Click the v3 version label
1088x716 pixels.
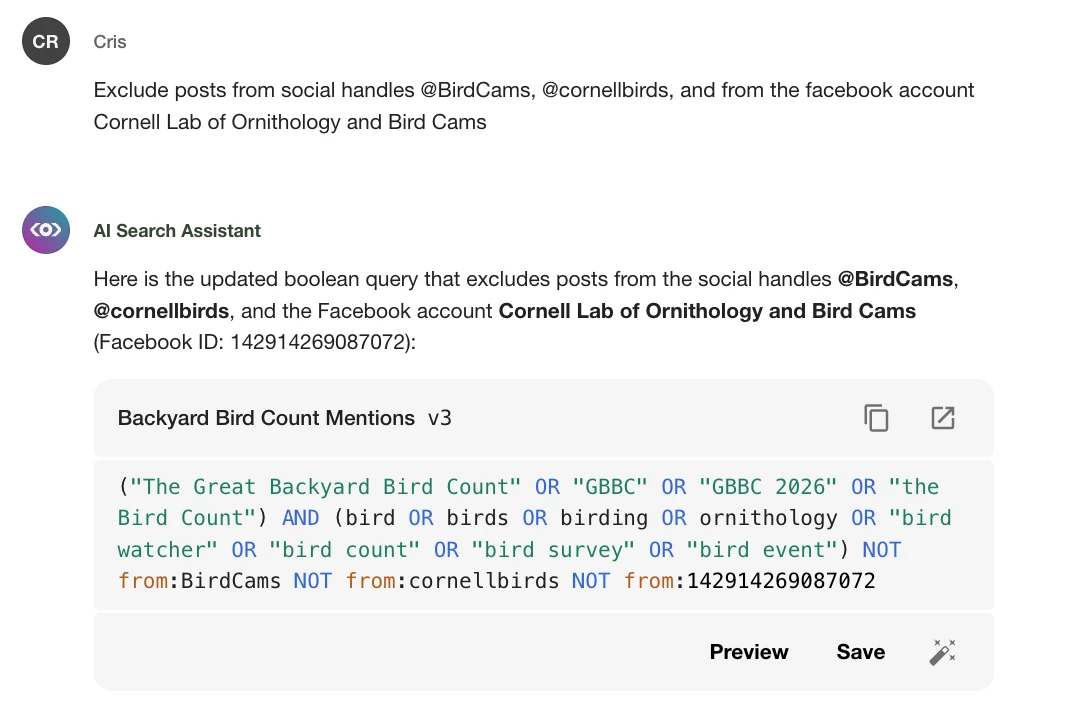pyautogui.click(x=440, y=418)
